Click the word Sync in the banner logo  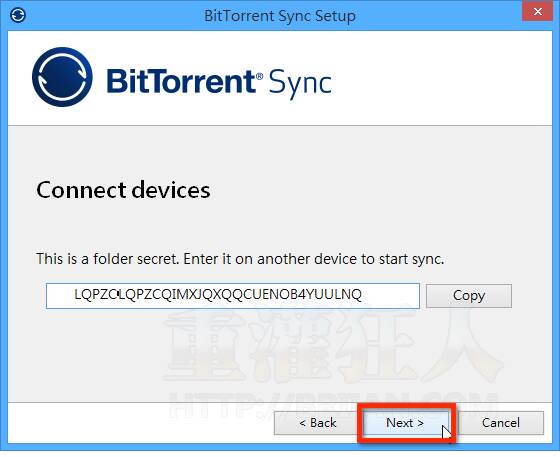pyautogui.click(x=300, y=84)
